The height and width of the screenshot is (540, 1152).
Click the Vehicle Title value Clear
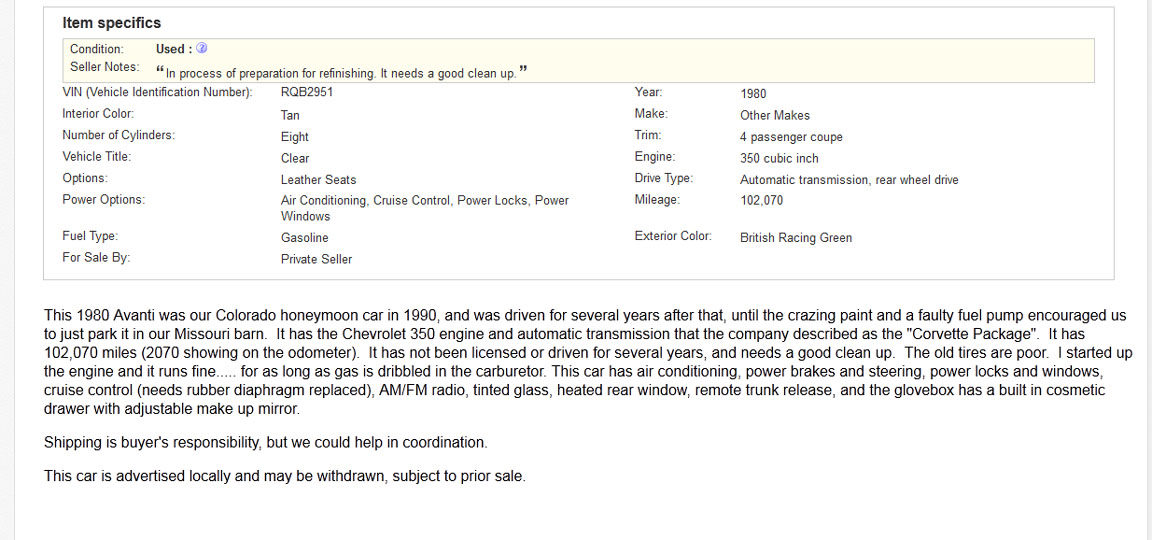coord(295,158)
